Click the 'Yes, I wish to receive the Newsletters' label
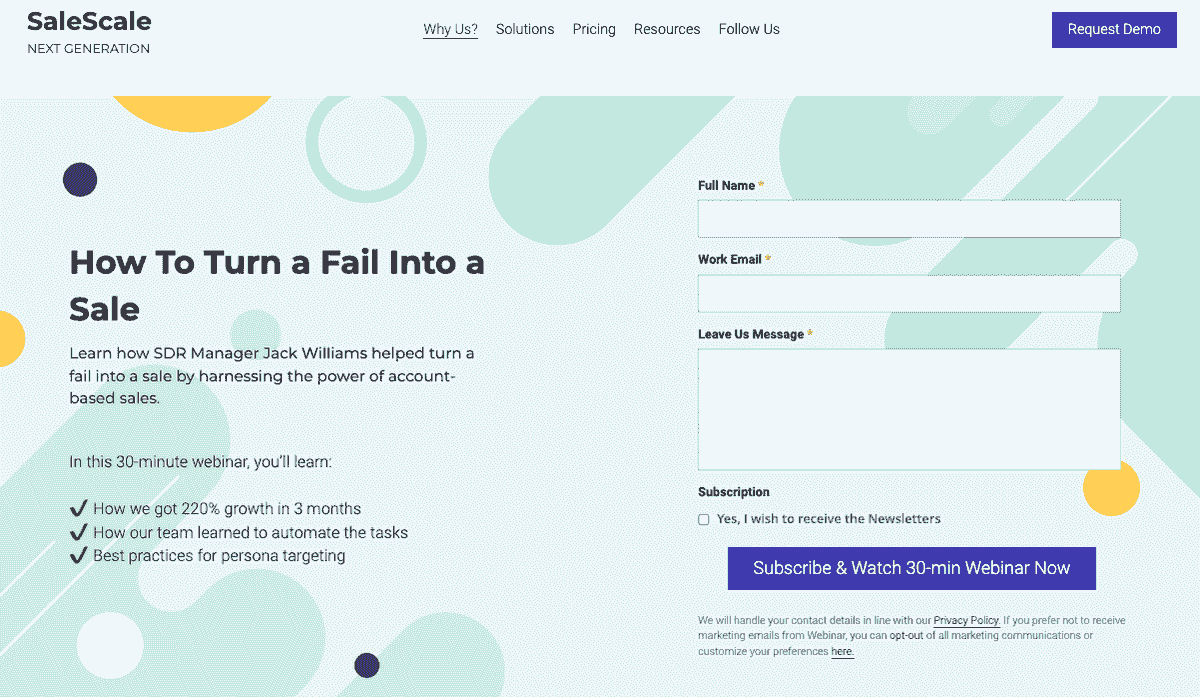 coord(829,519)
